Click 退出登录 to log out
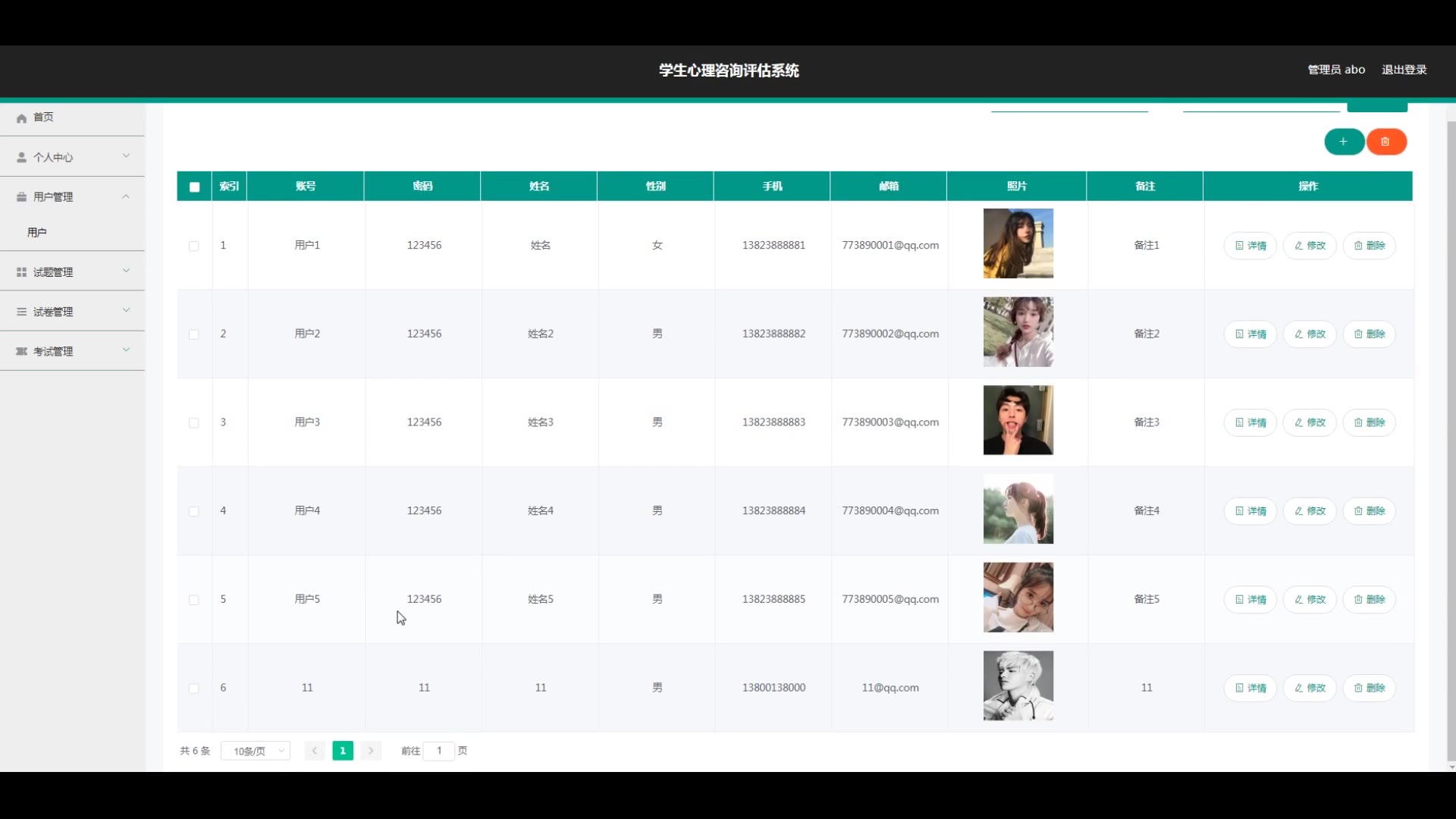The image size is (1456, 819). [x=1404, y=70]
